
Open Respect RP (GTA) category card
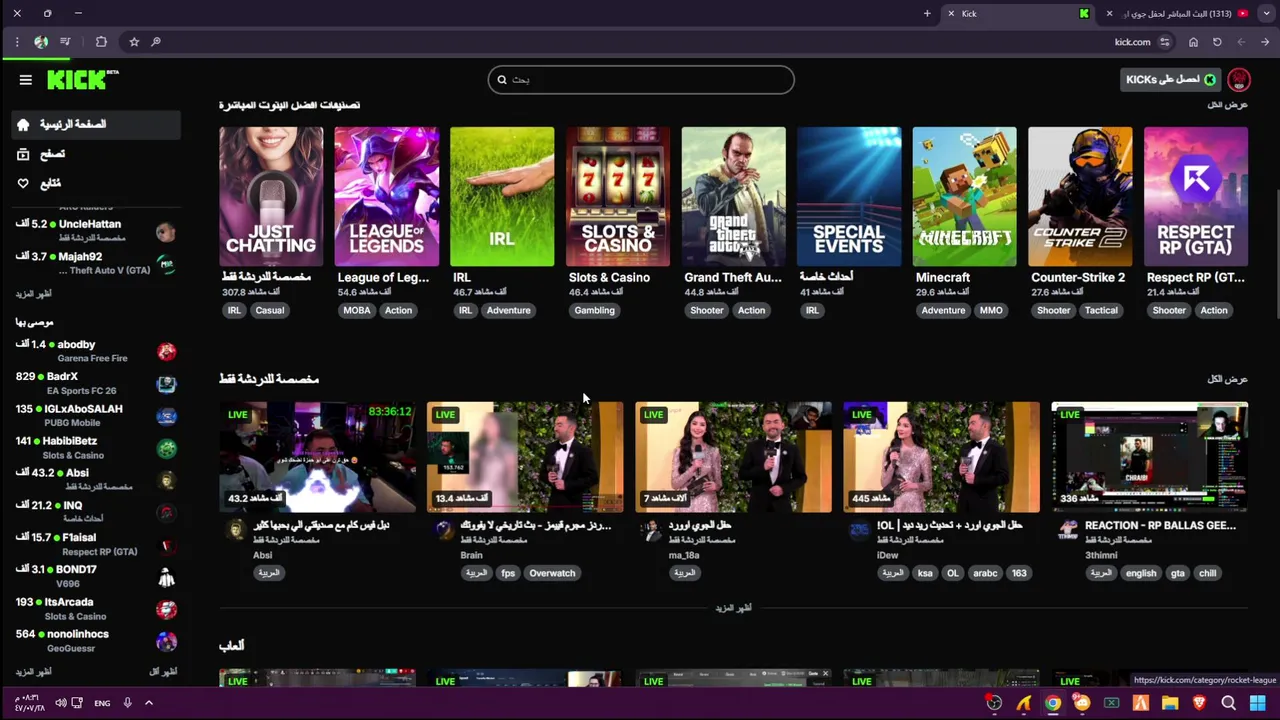(1196, 197)
